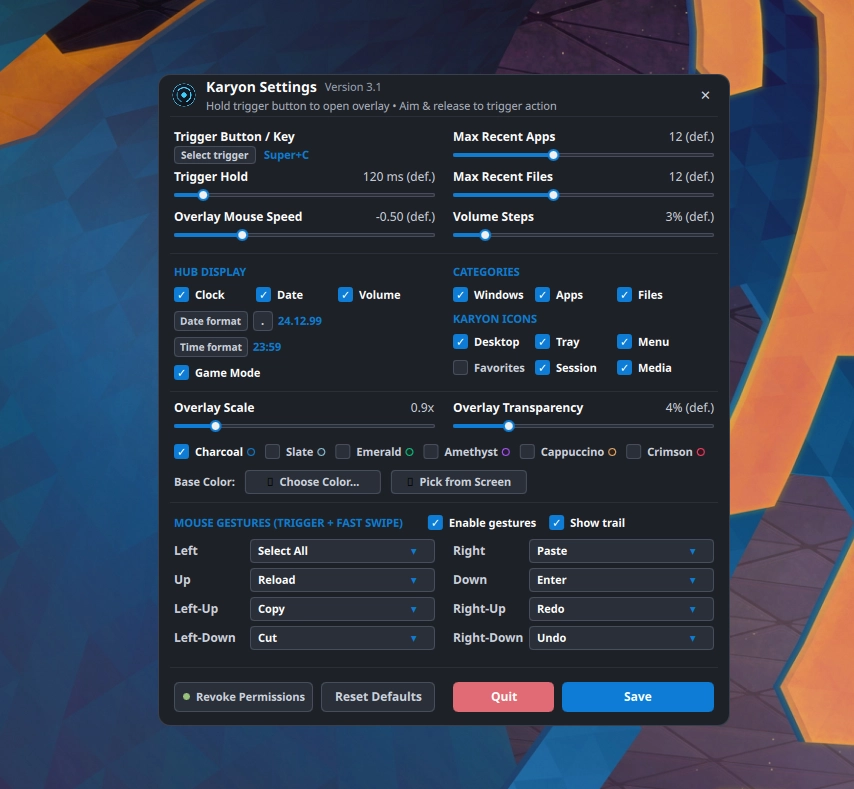Click the orange ring next to Cappuccino
This screenshot has width=854, height=789.
coord(612,452)
